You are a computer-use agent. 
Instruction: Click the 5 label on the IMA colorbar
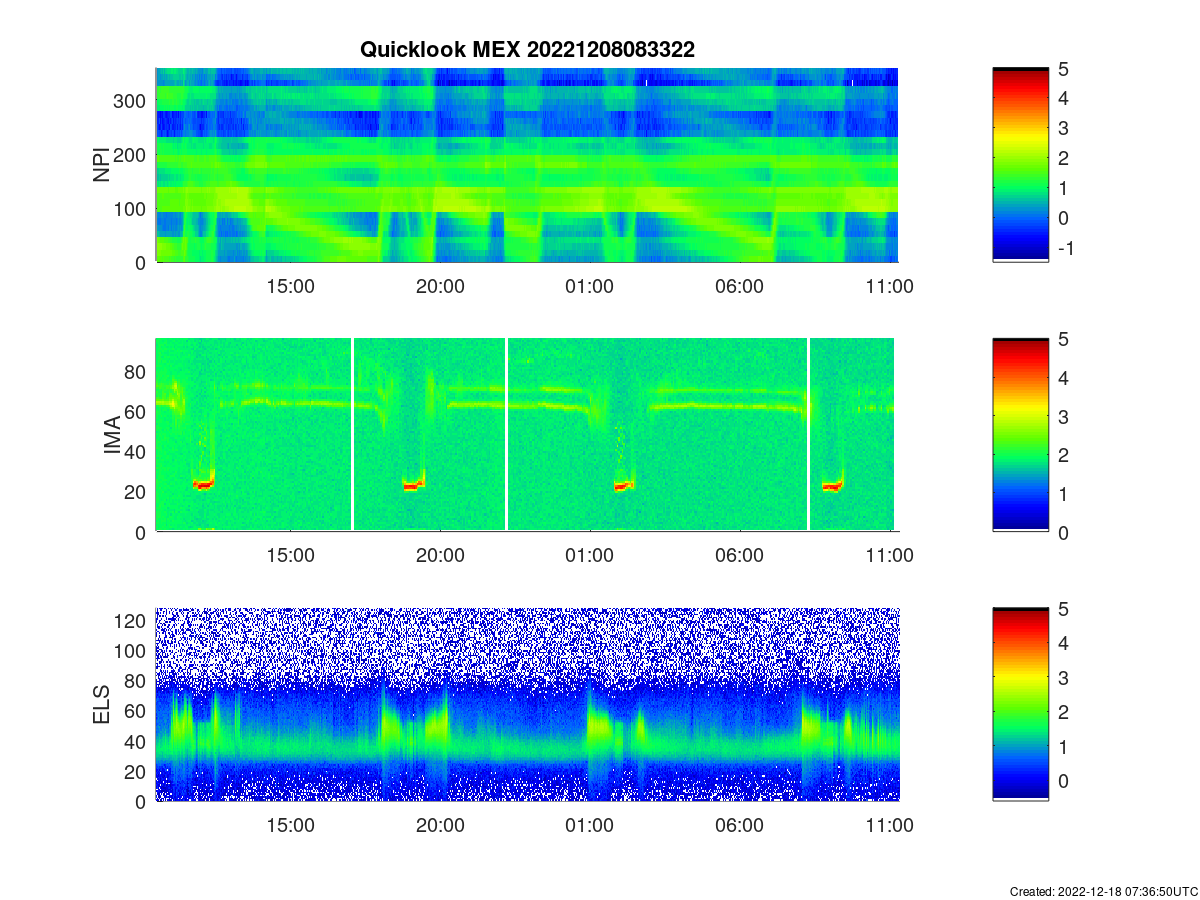click(x=1064, y=340)
